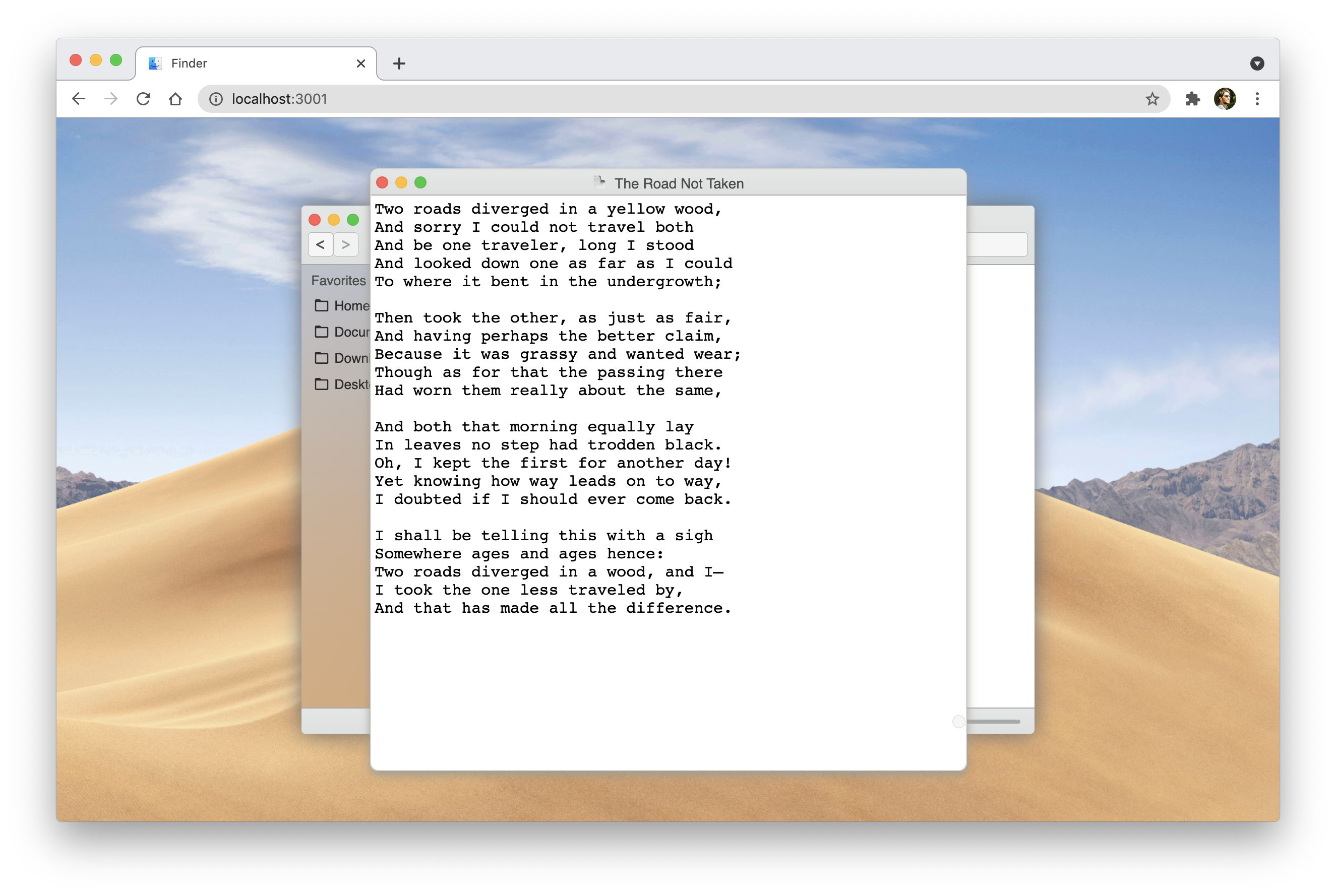Image resolution: width=1336 pixels, height=896 pixels.
Task: Click the Finder window search field
Action: tap(997, 244)
